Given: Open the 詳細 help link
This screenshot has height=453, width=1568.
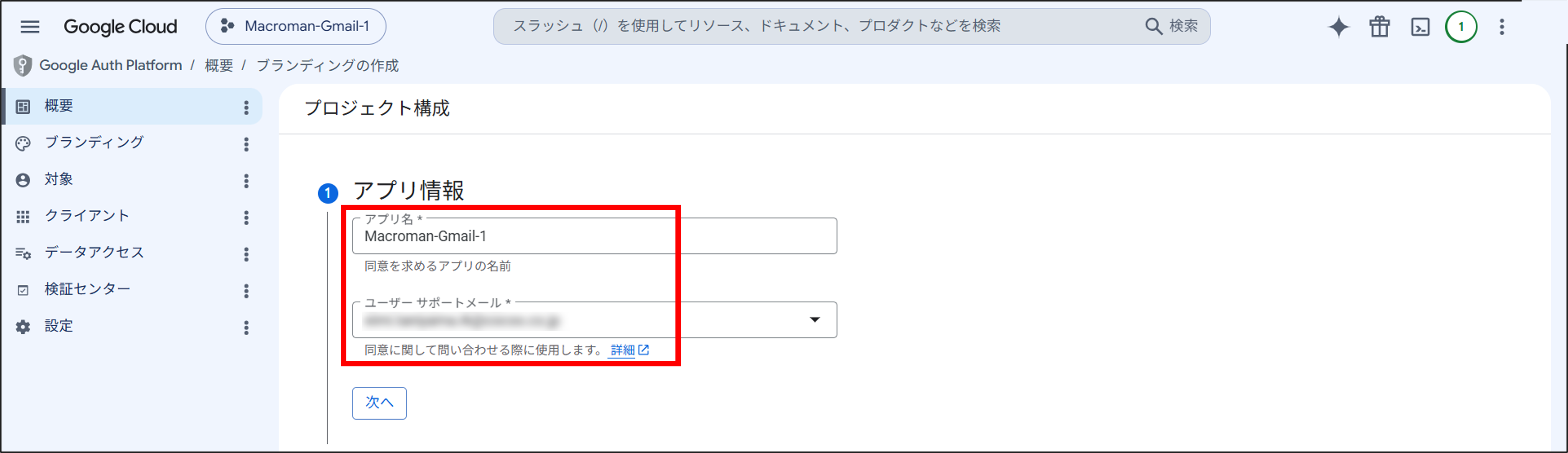Looking at the screenshot, I should [629, 350].
